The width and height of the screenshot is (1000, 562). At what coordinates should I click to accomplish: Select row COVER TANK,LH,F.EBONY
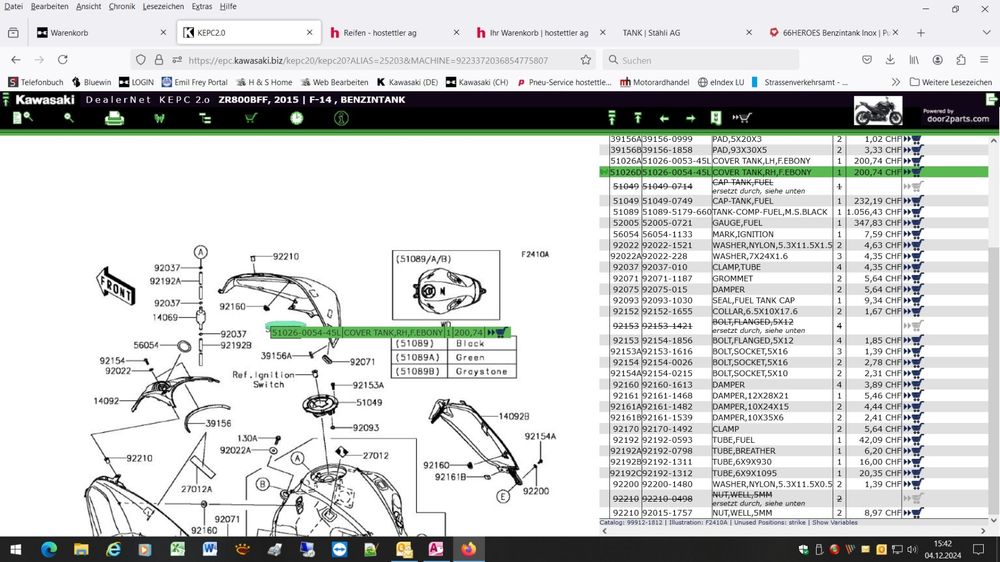794,161
